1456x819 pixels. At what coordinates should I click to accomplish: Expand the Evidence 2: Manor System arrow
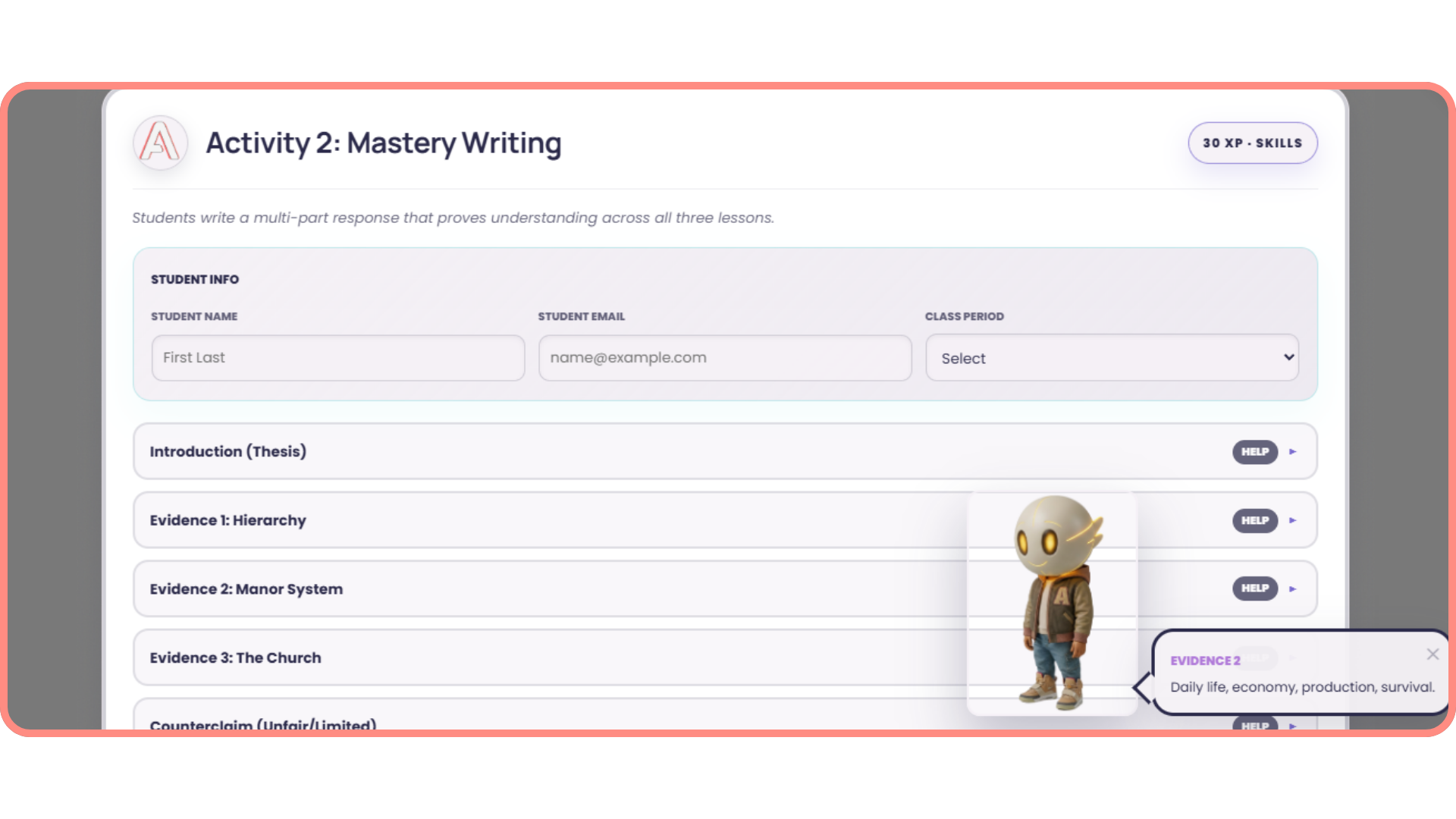(x=1293, y=588)
